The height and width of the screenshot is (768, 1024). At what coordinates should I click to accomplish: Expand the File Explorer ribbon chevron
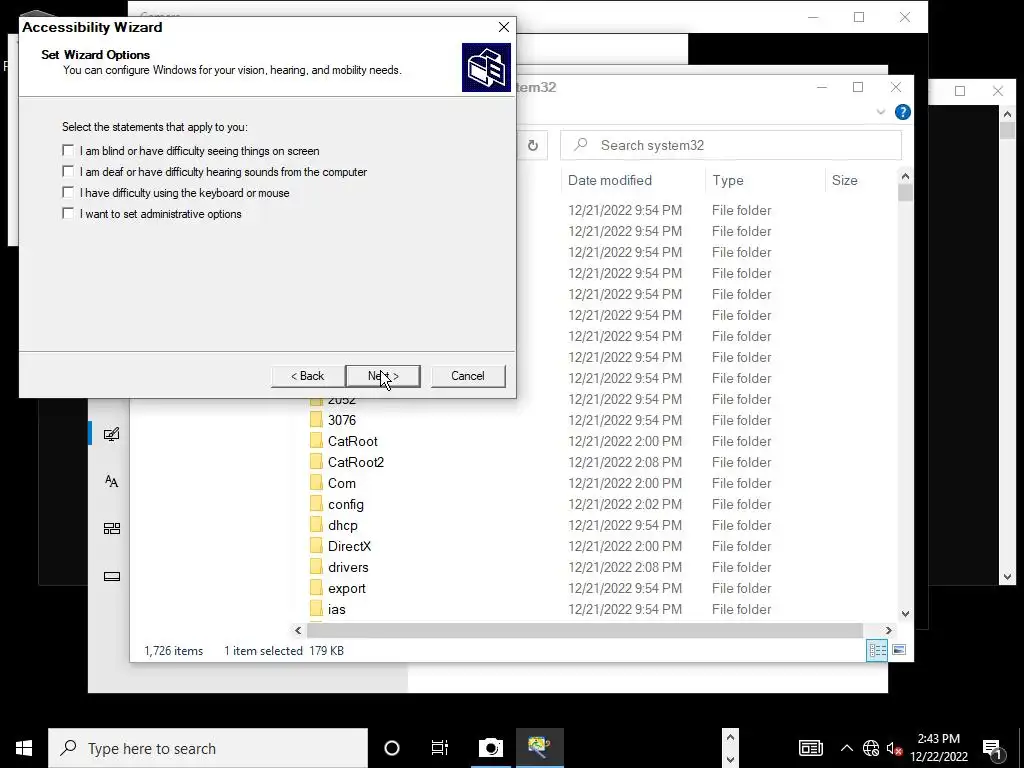coord(880,112)
